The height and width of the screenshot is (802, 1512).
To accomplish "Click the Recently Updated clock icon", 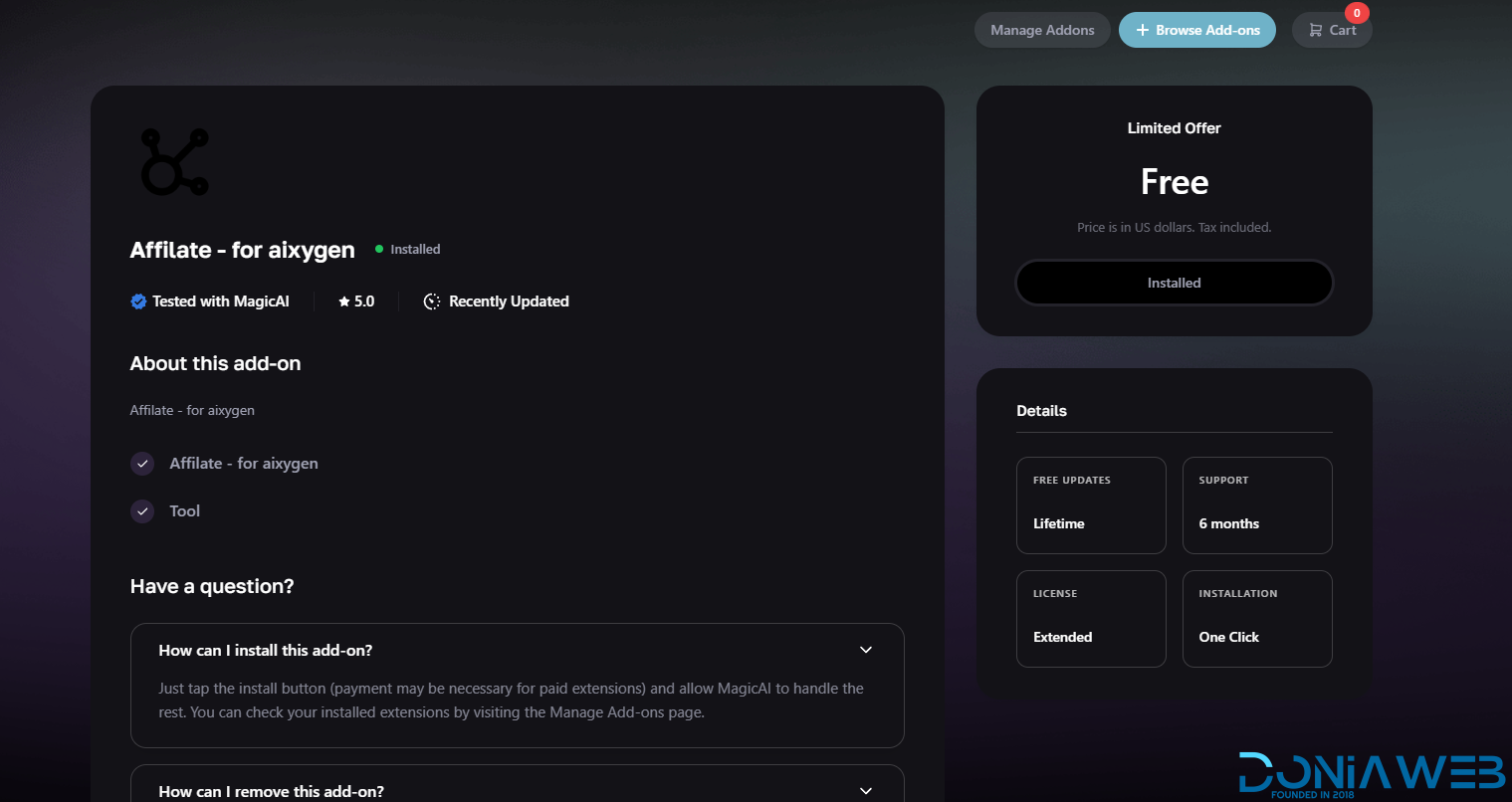I will (x=431, y=301).
